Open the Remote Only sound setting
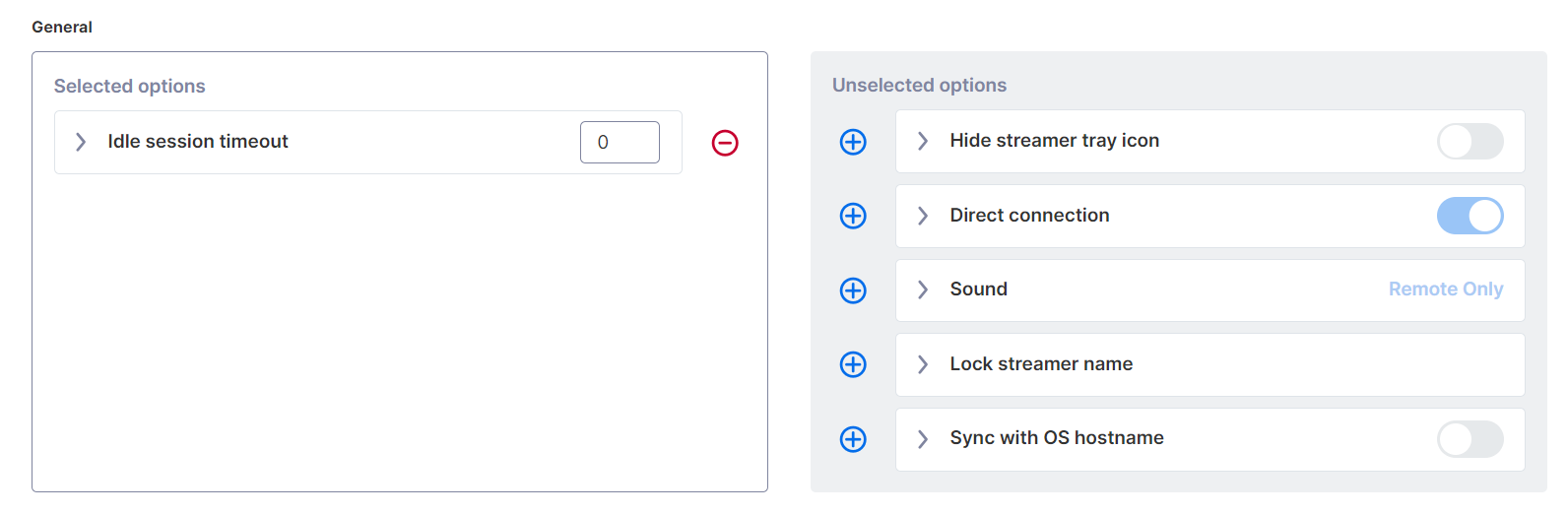The height and width of the screenshot is (514, 1568). click(x=1445, y=289)
